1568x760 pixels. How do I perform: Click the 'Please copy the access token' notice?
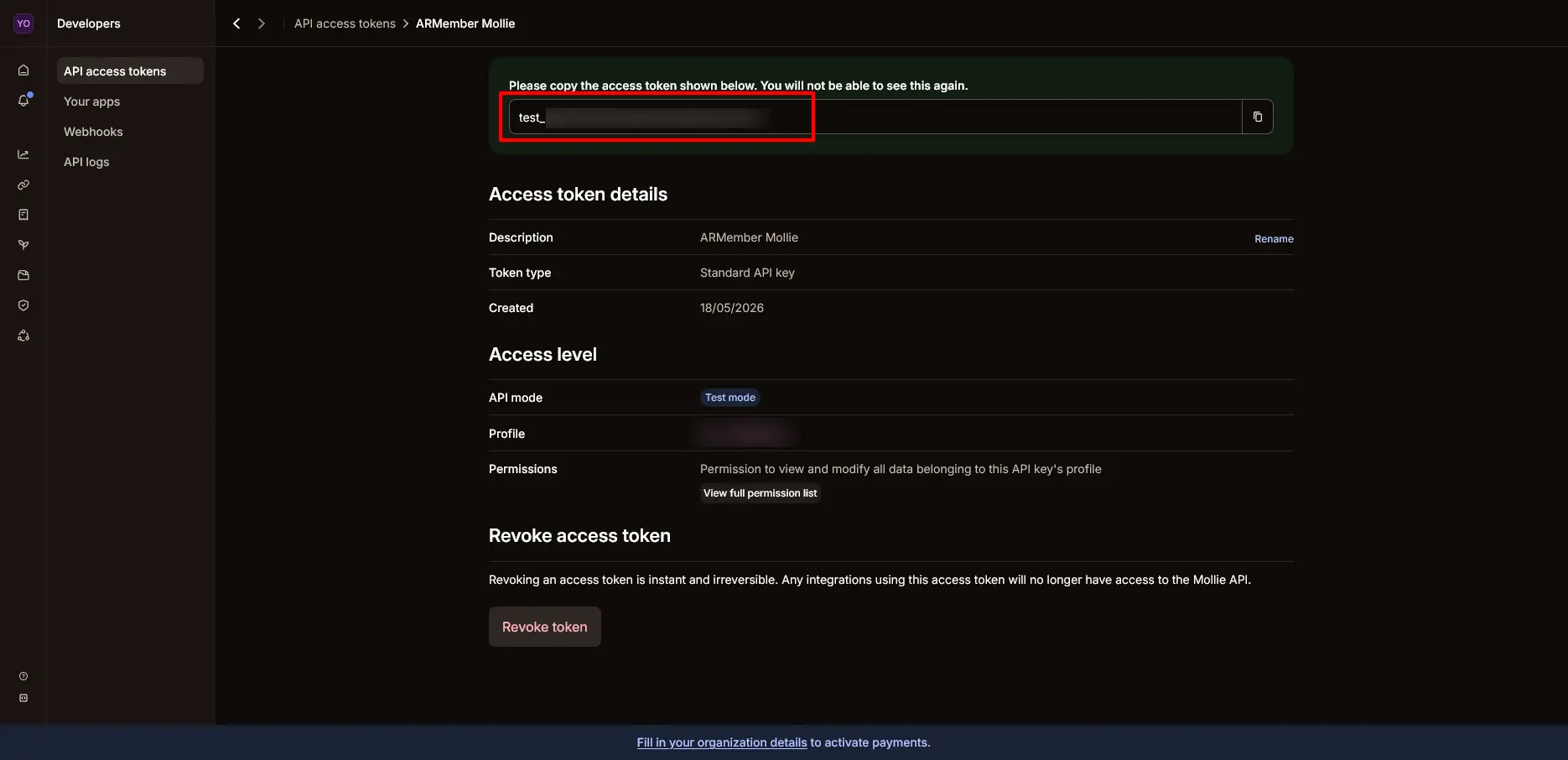(738, 86)
